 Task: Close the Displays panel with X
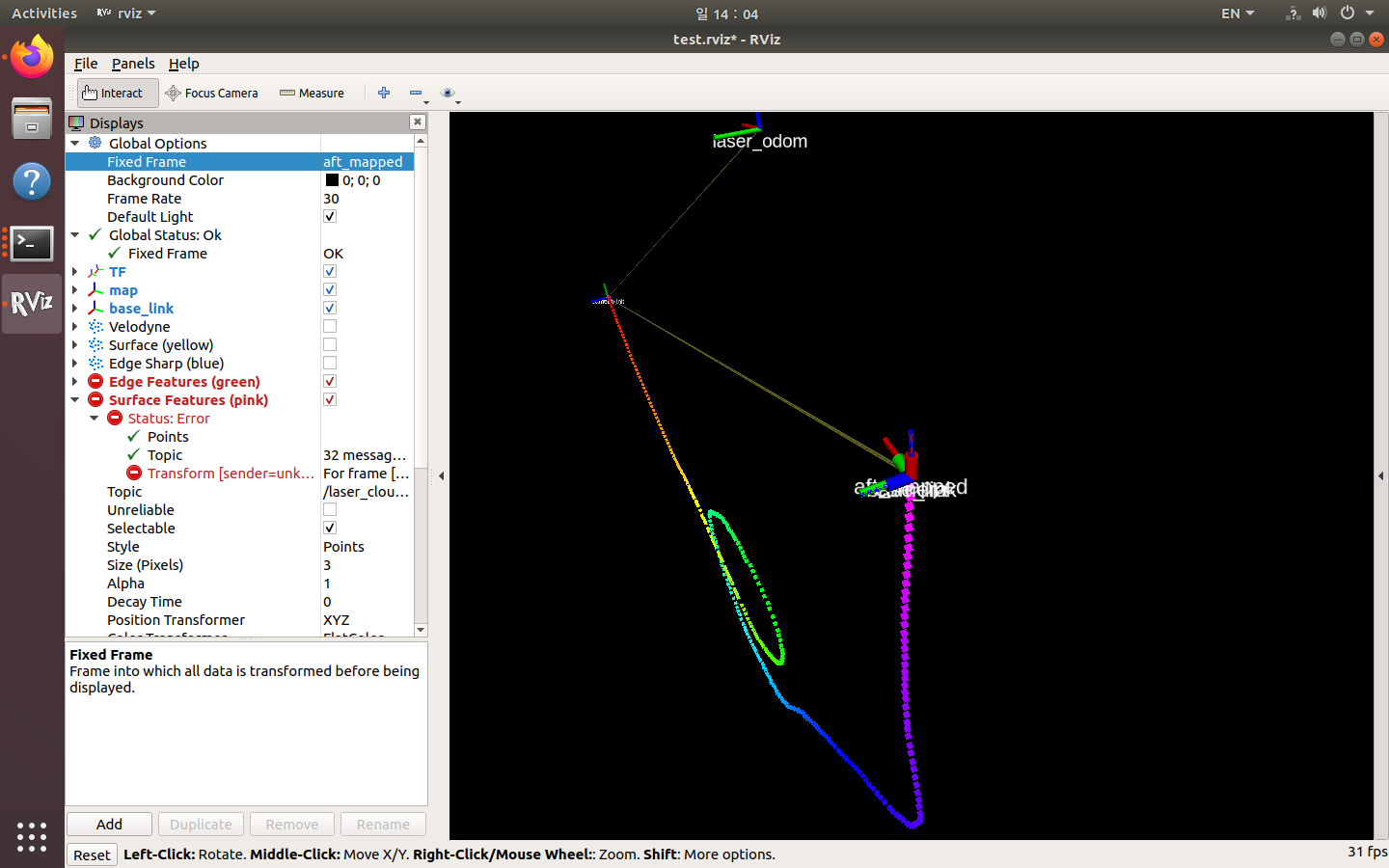417,122
